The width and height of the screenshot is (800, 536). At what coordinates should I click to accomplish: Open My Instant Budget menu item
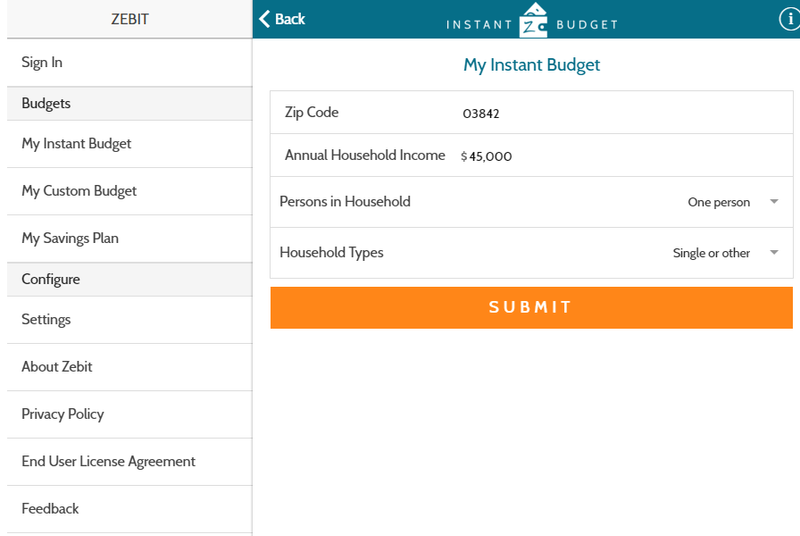130,144
